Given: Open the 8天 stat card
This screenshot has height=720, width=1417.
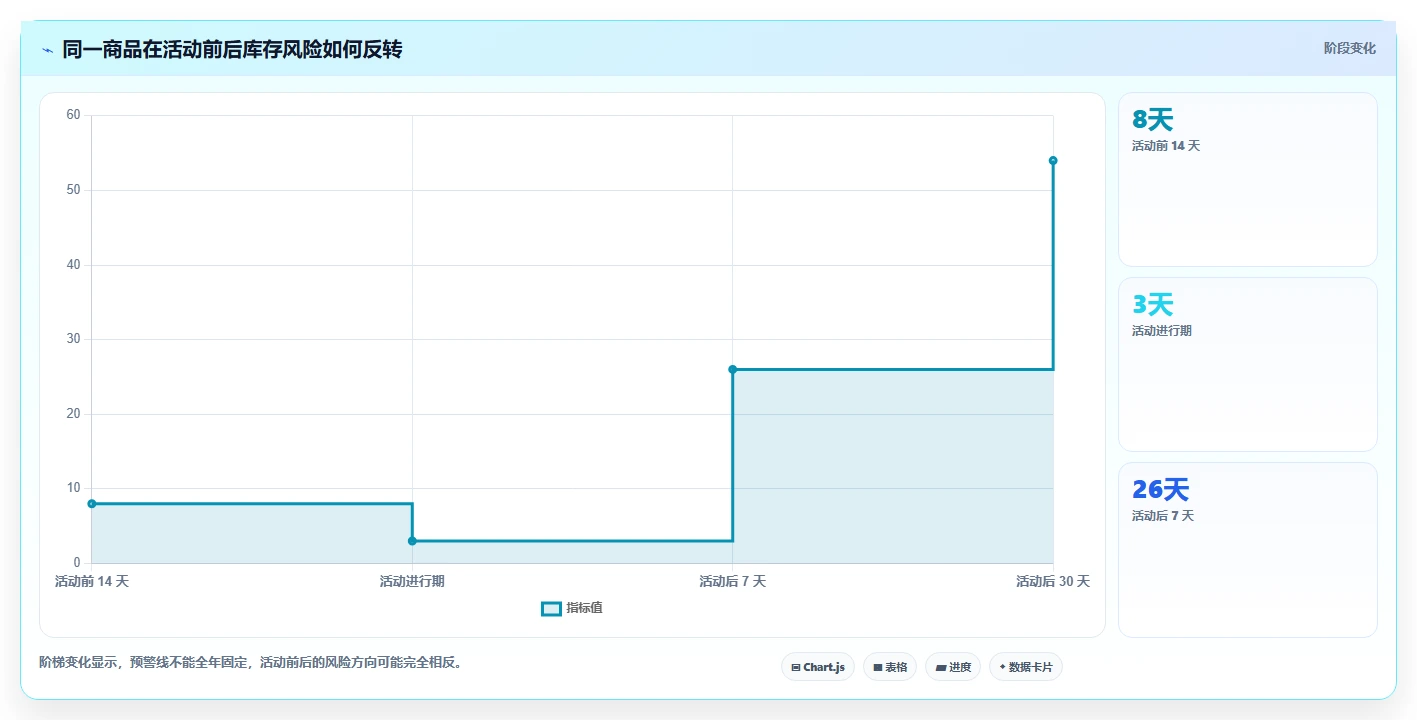Looking at the screenshot, I should (1248, 180).
